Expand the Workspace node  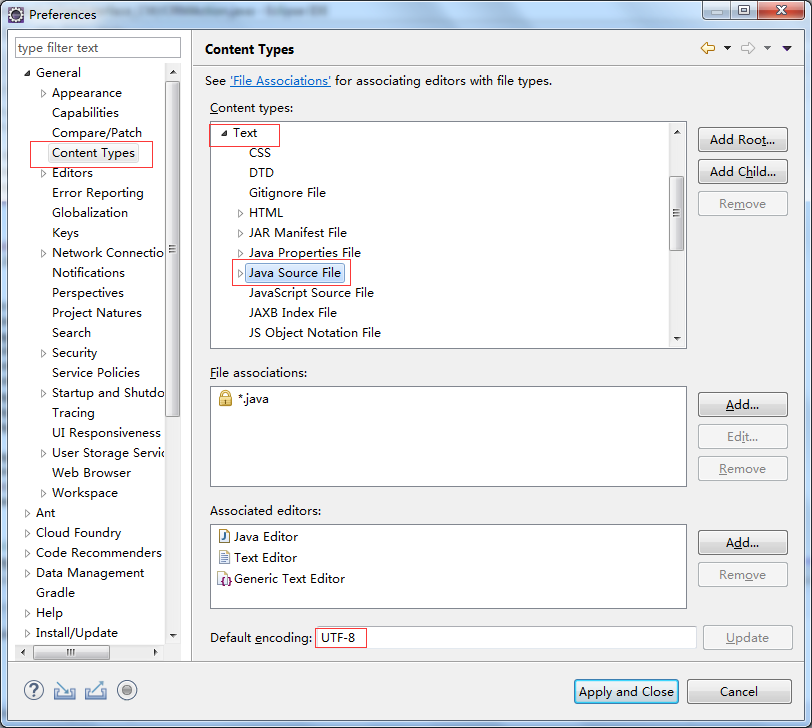[x=44, y=493]
